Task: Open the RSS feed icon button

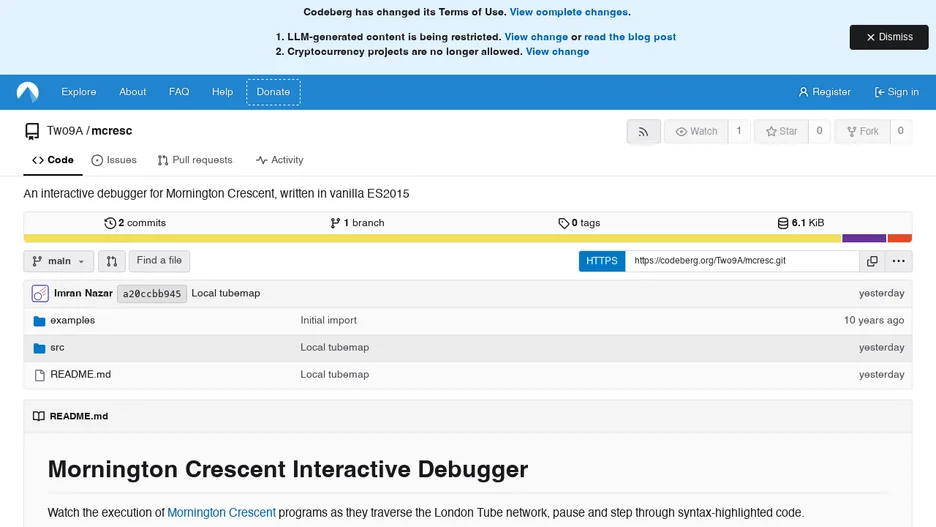Action: coord(644,131)
